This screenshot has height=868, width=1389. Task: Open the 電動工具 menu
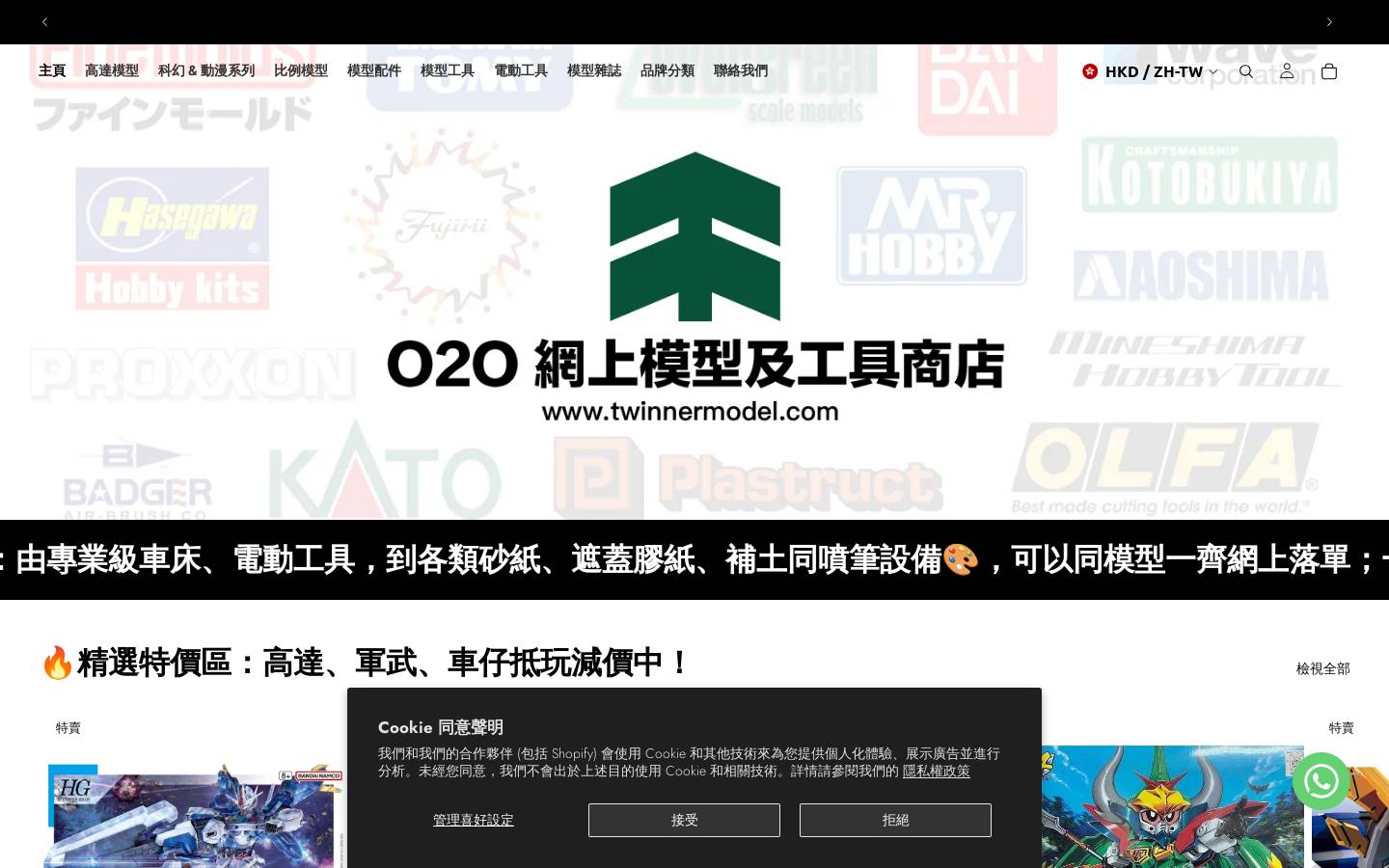(x=521, y=70)
